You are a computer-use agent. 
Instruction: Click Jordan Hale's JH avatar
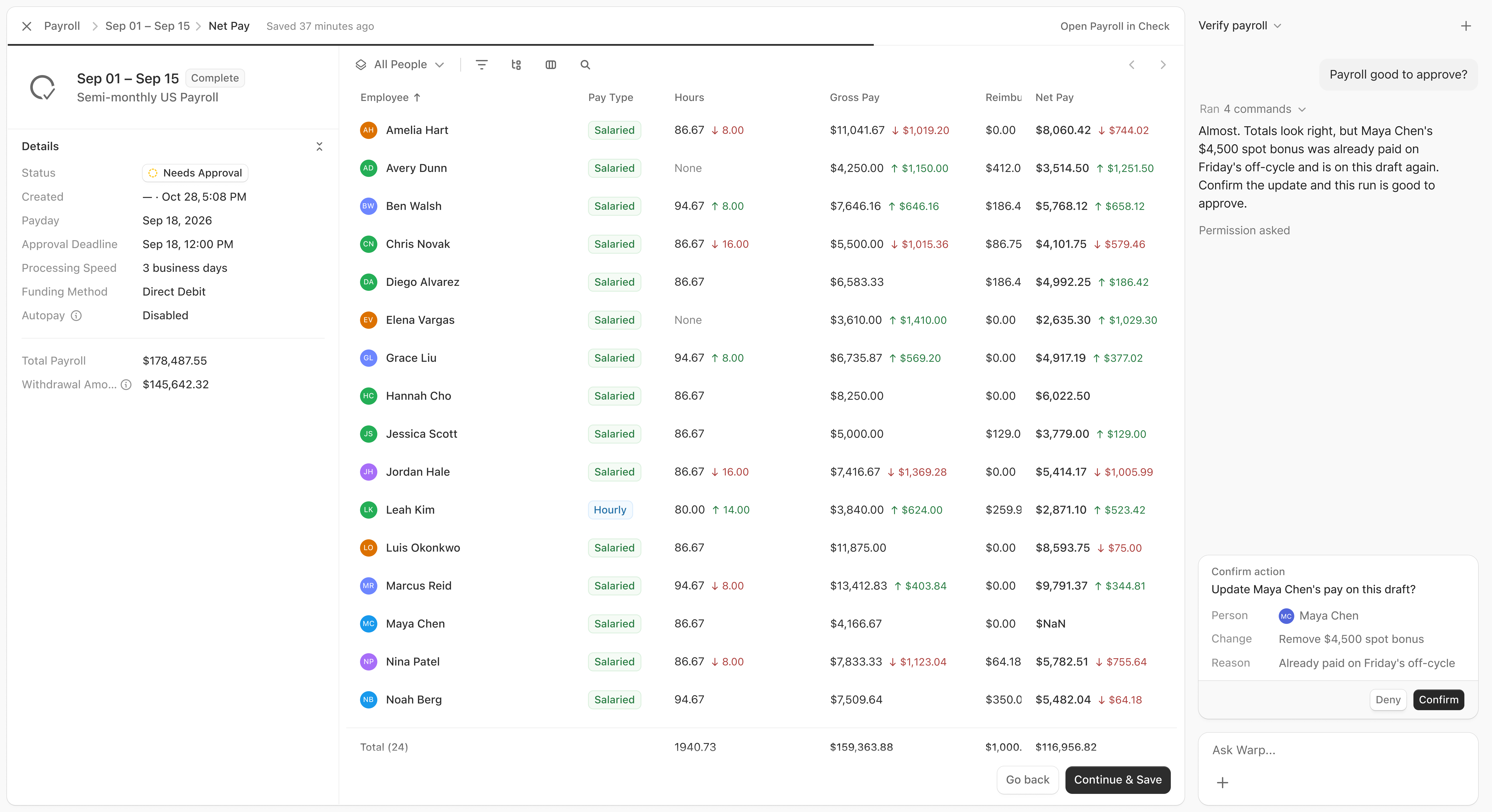[x=368, y=472]
